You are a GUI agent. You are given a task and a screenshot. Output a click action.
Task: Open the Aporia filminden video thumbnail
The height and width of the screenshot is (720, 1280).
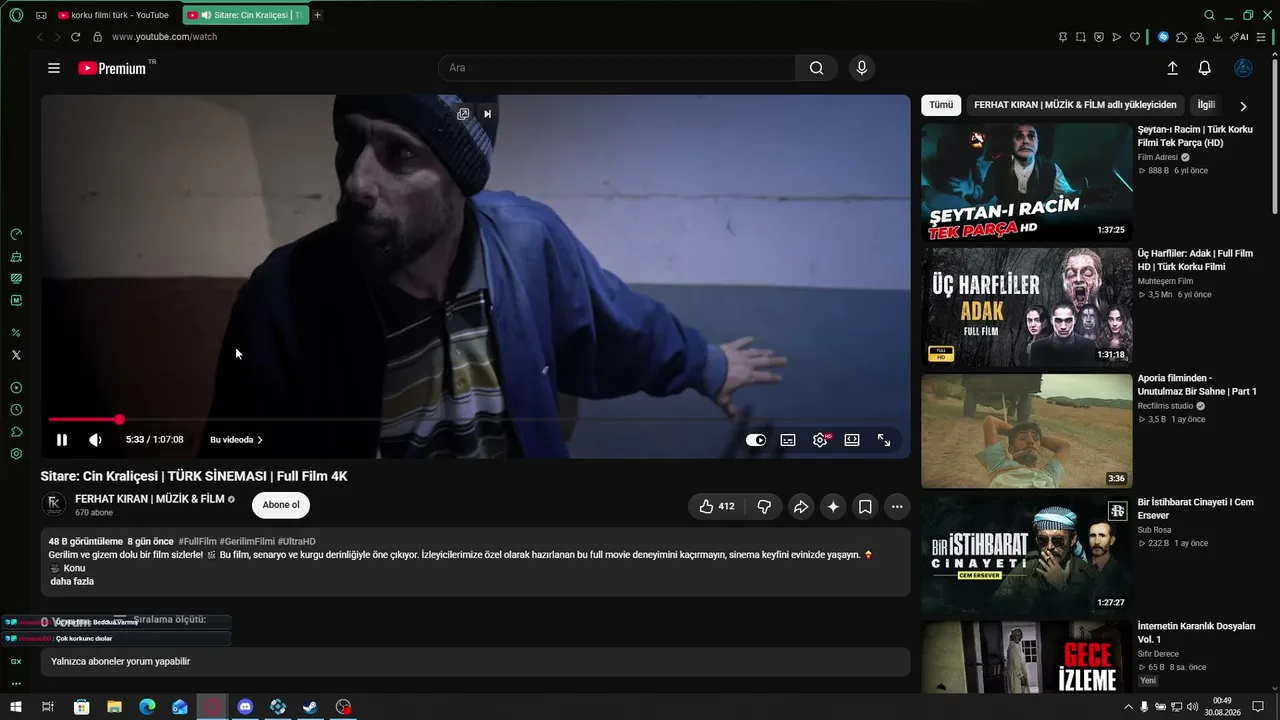pos(1027,431)
